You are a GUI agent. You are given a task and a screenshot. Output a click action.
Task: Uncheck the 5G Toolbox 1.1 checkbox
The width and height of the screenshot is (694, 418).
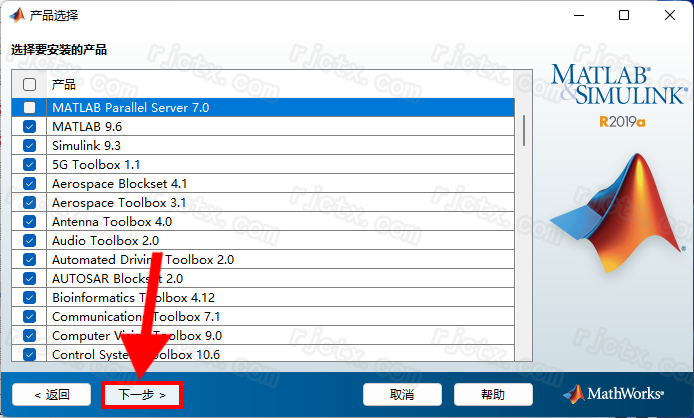30,165
